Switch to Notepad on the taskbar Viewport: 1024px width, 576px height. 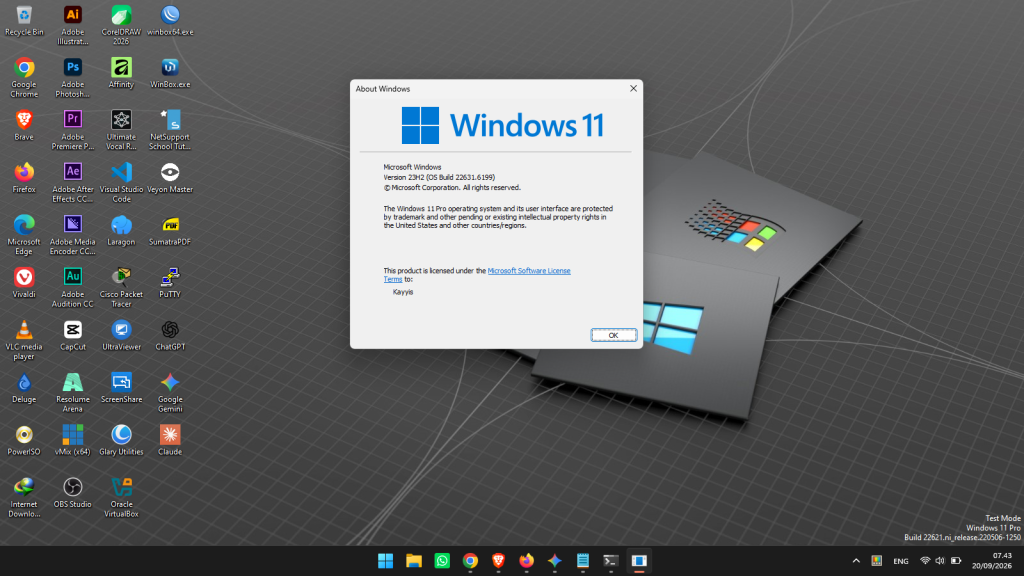583,561
